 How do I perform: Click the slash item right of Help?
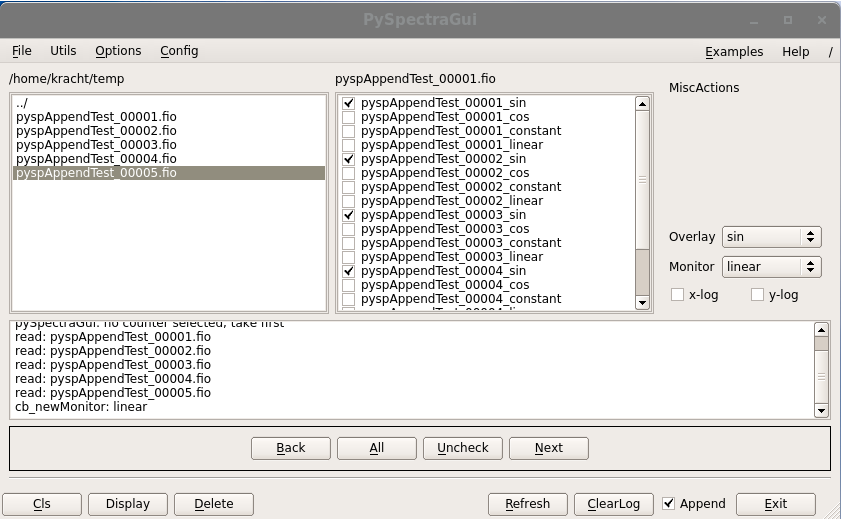830,52
